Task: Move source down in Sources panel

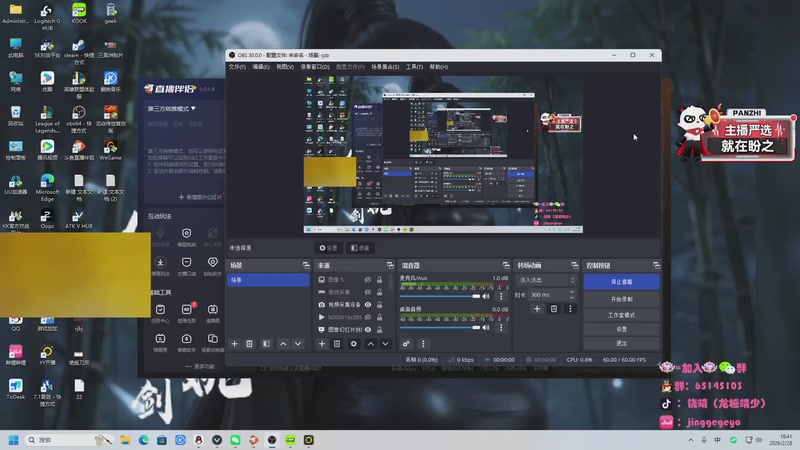Action: [x=386, y=344]
